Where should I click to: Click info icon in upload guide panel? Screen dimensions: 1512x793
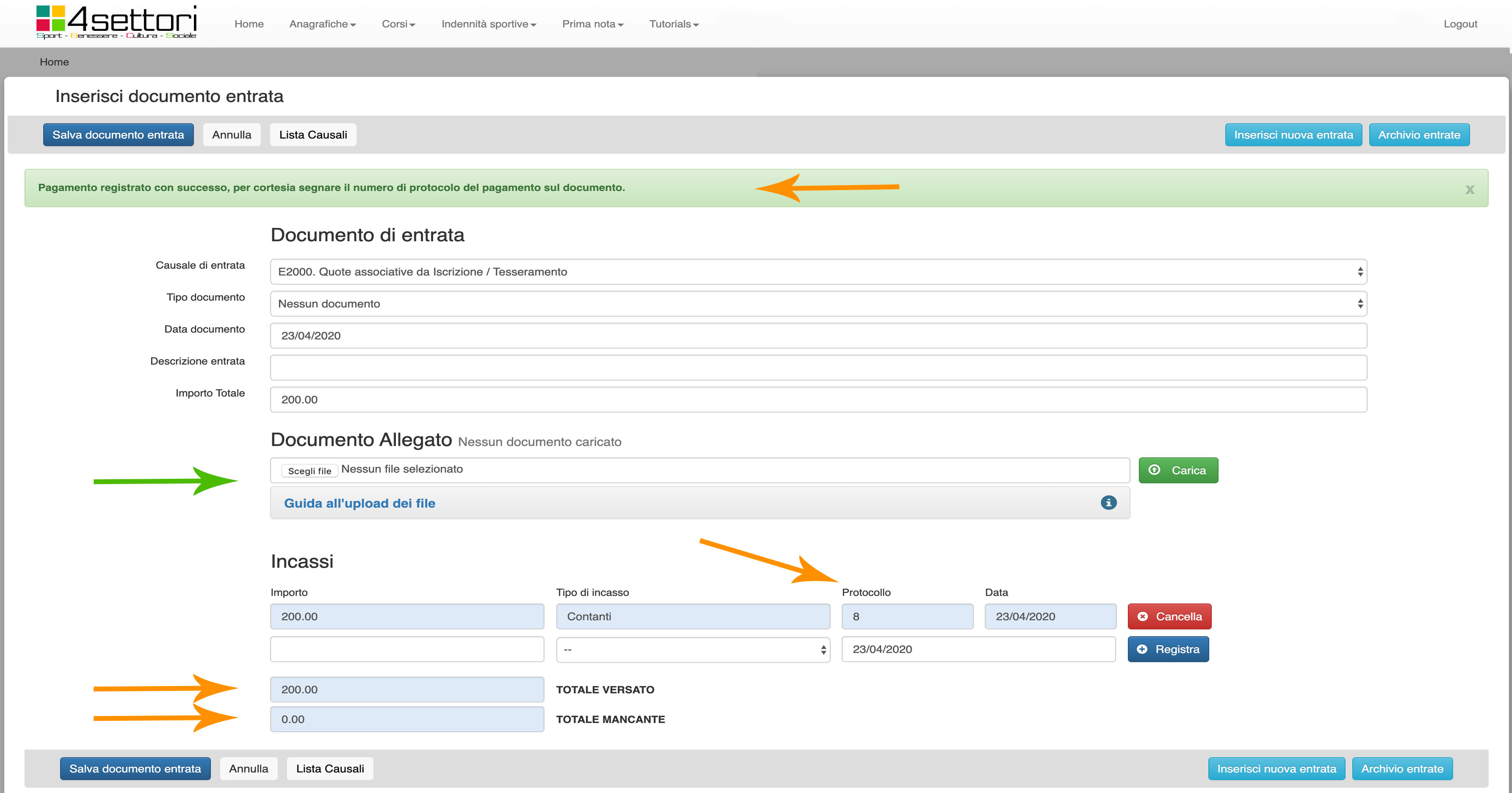click(x=1108, y=503)
